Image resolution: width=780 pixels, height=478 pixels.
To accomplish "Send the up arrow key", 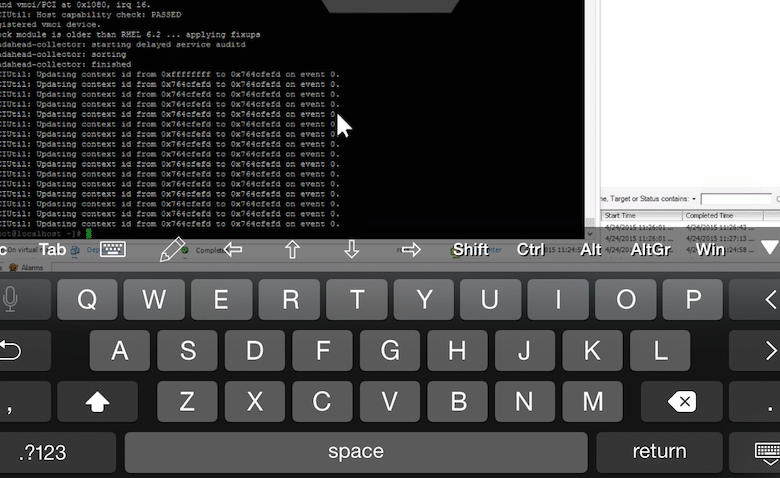I will 292,249.
